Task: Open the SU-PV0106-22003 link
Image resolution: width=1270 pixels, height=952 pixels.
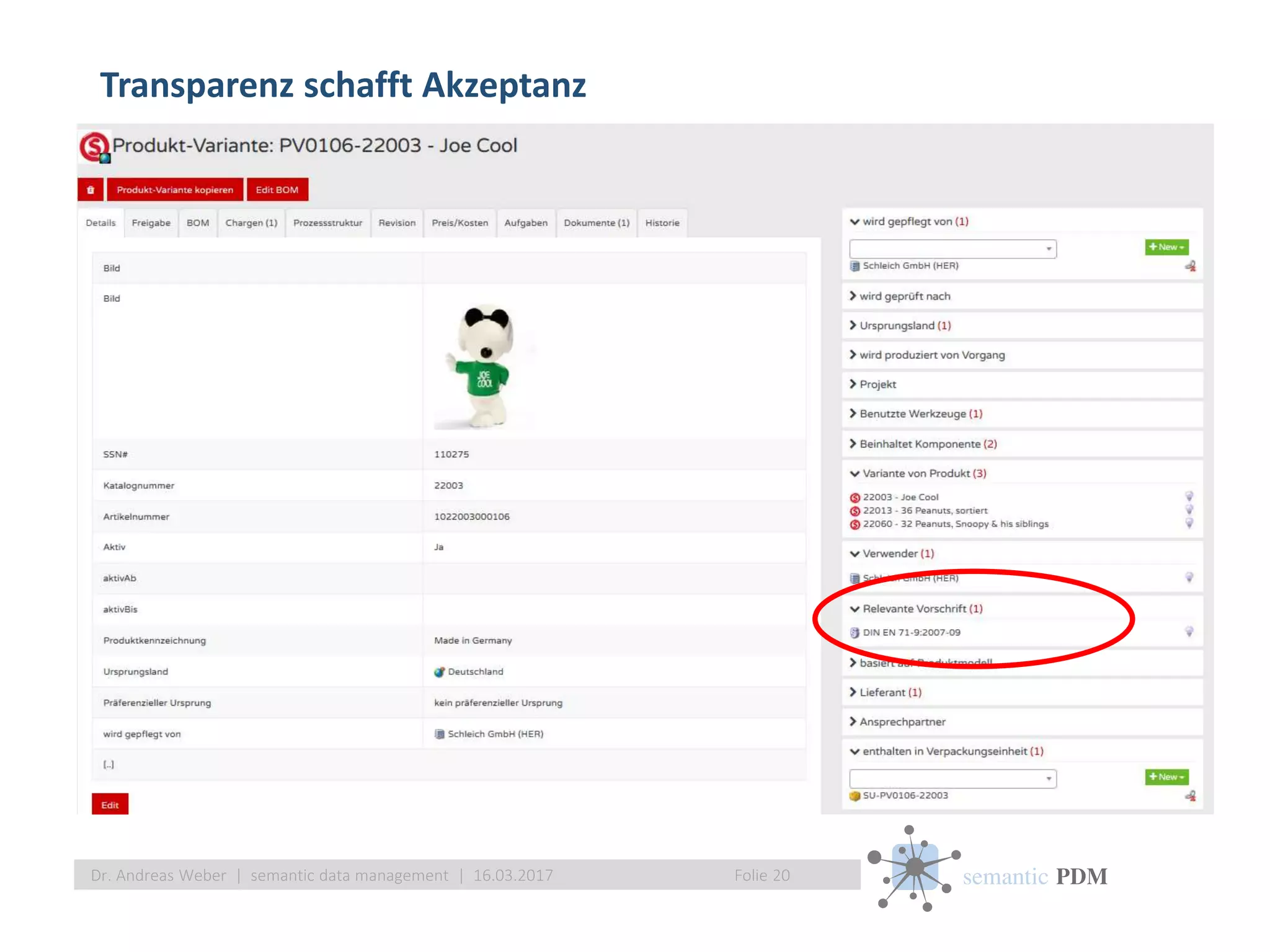Action: pos(905,796)
